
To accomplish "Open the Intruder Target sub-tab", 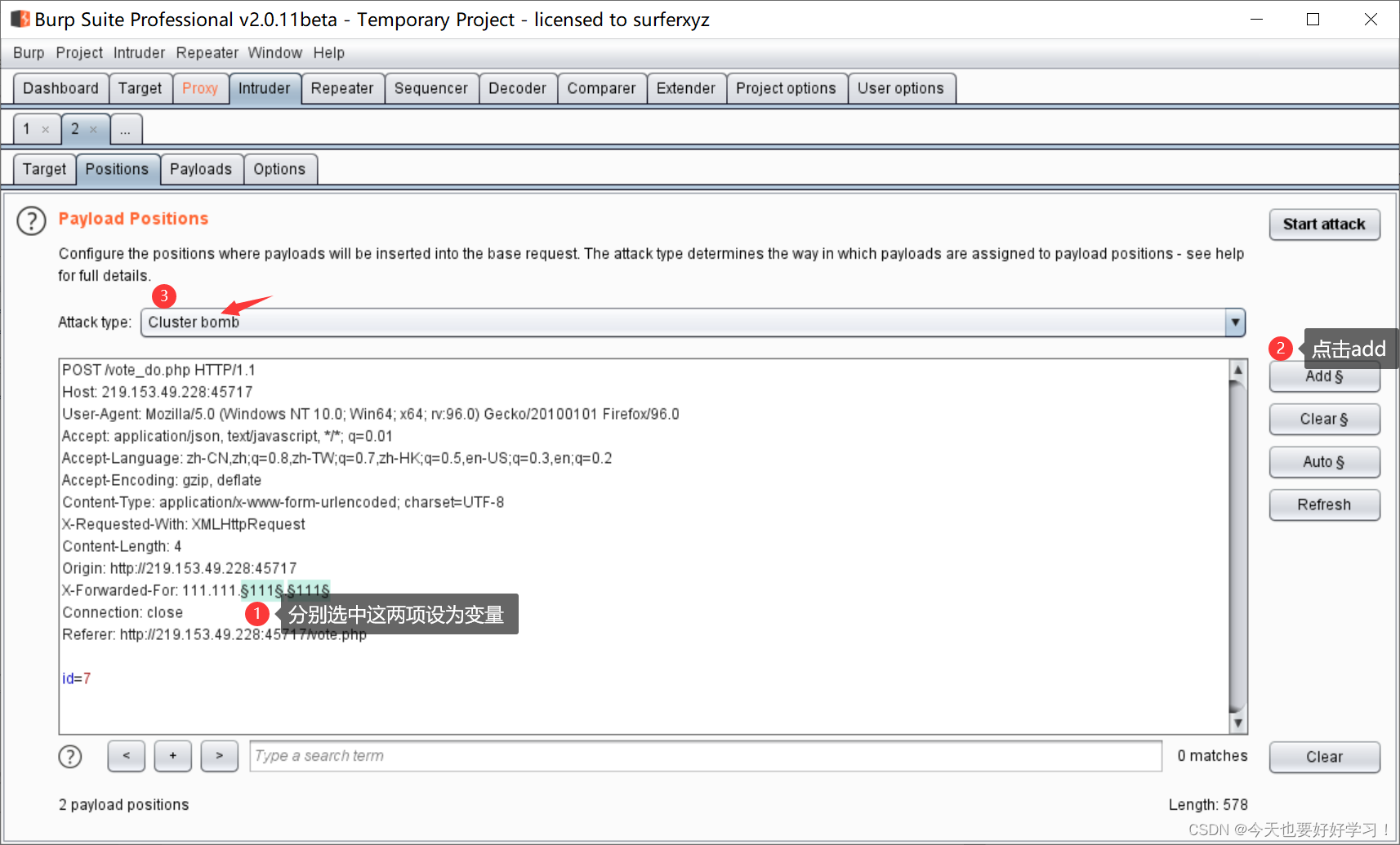I will tap(45, 169).
